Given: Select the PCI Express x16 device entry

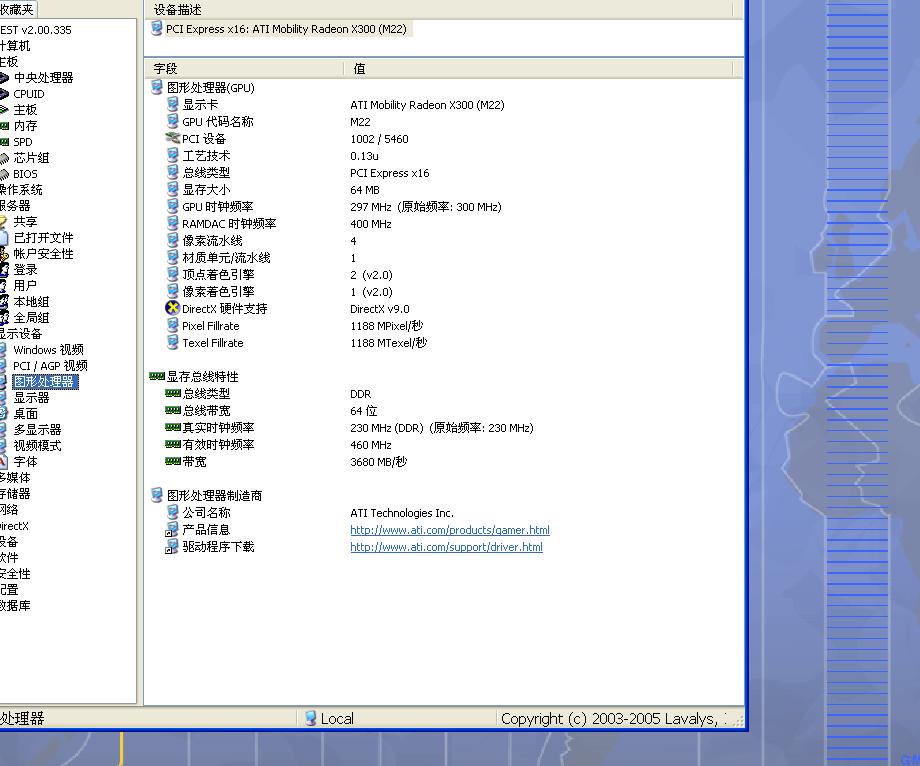Looking at the screenshot, I should click(286, 29).
